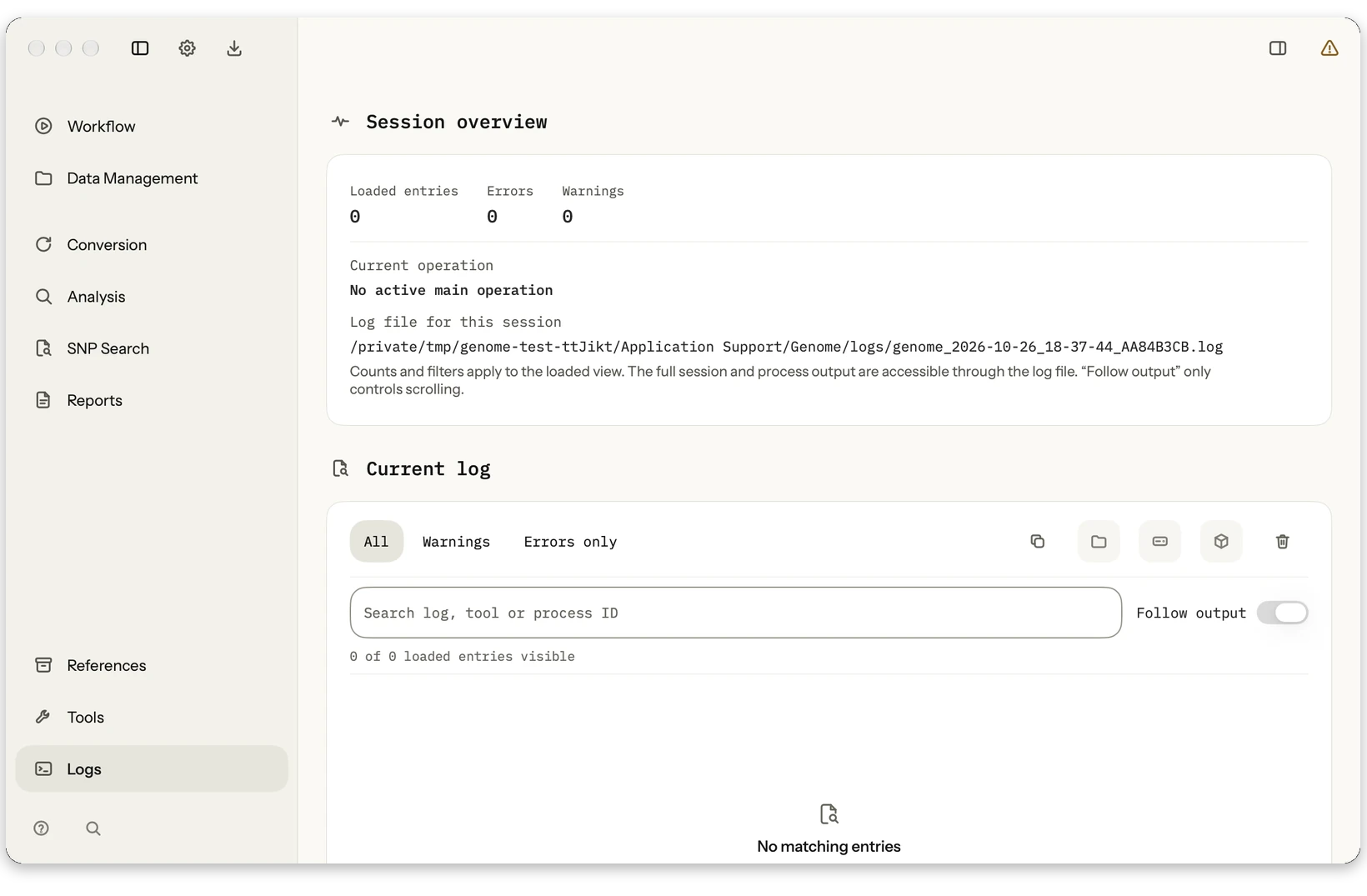
Task: Open Workflow in the sidebar
Action: pyautogui.click(x=152, y=127)
